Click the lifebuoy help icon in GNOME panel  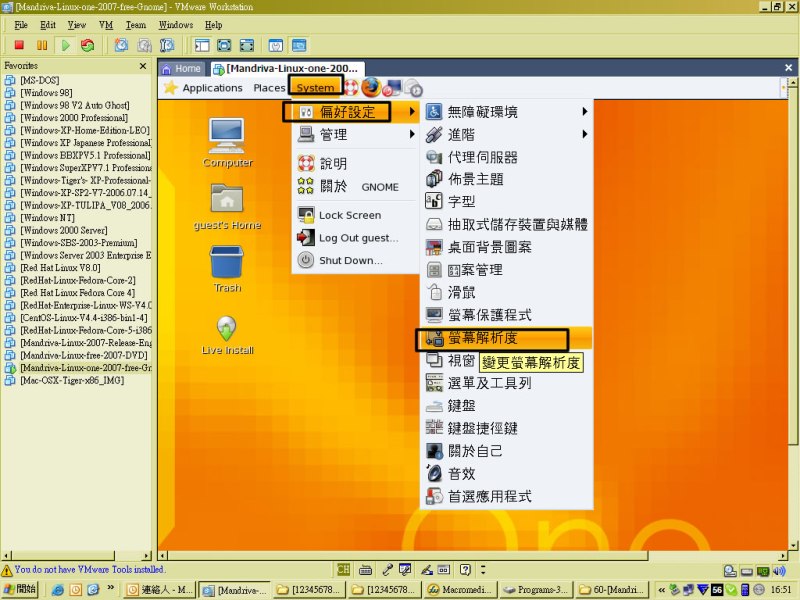pyautogui.click(x=351, y=87)
